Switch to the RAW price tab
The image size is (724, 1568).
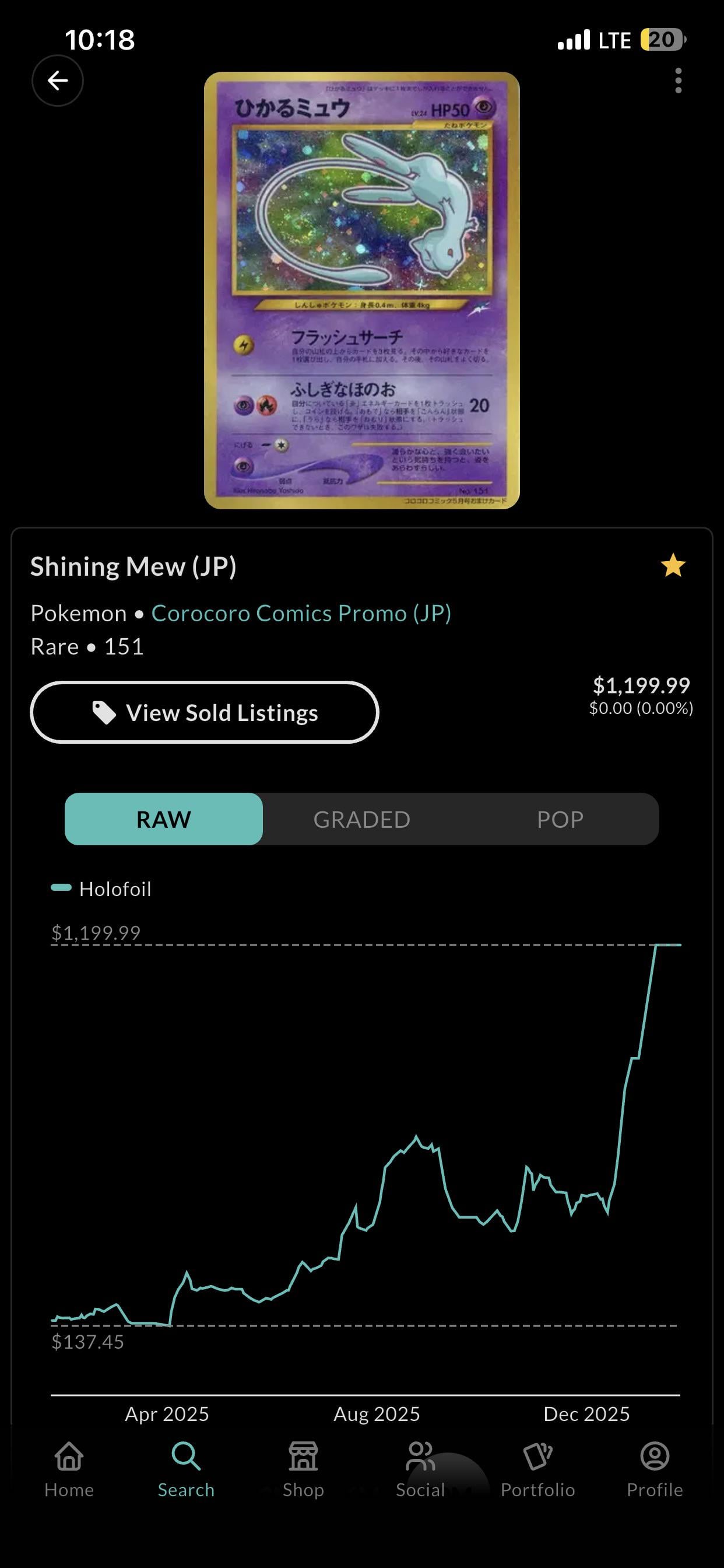pos(164,820)
